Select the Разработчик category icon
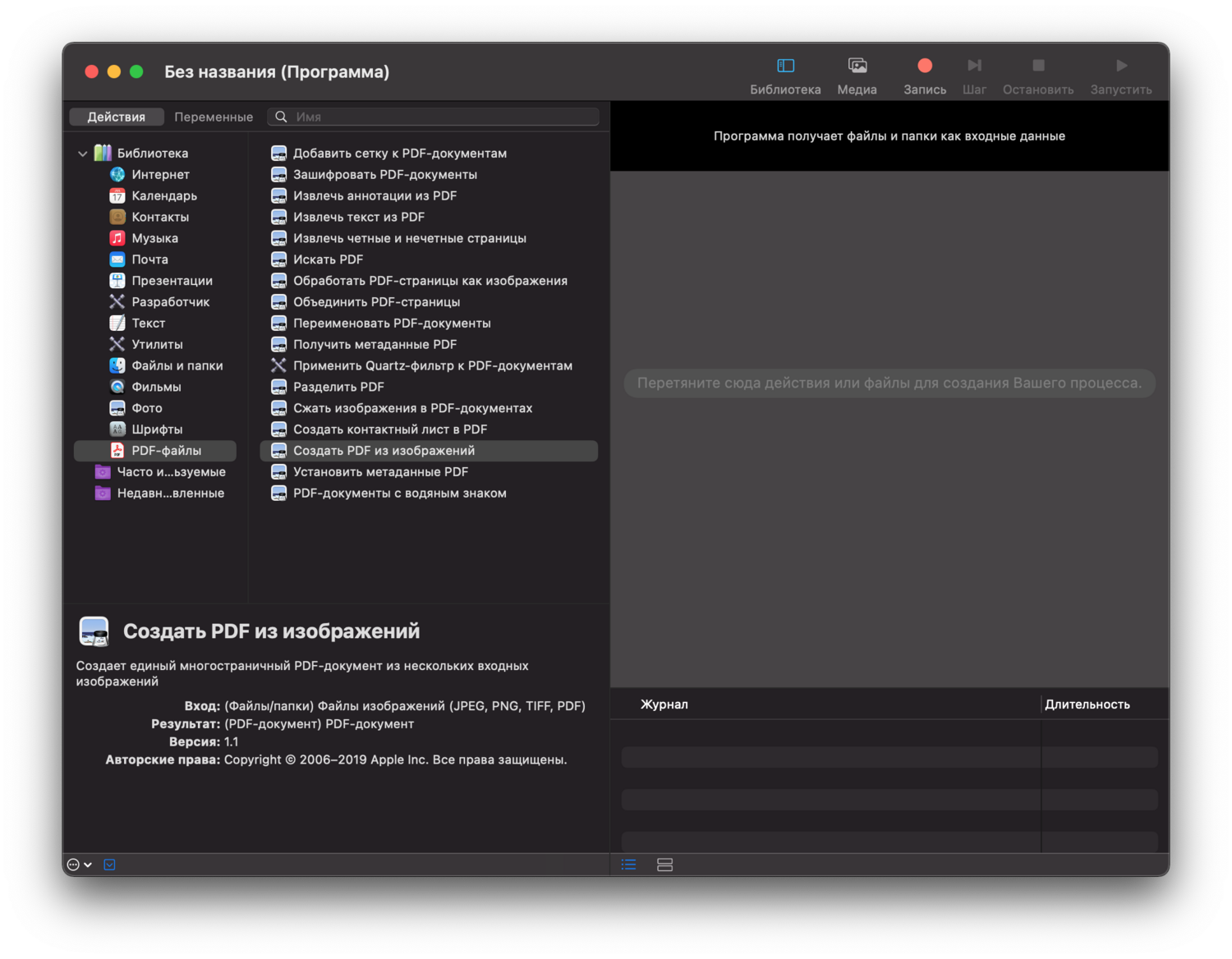The height and width of the screenshot is (959, 1232). click(117, 302)
